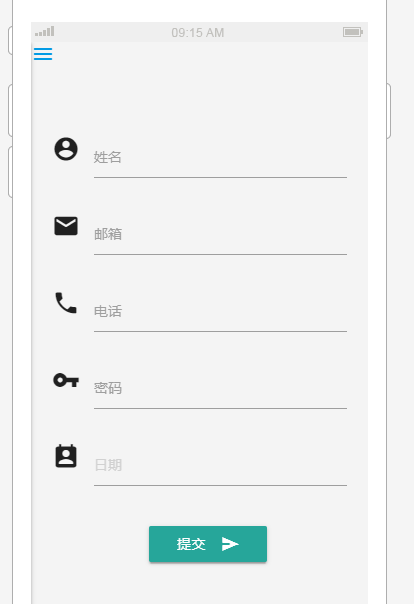
Task: Focus the 姓名 name input field
Action: 220,158
